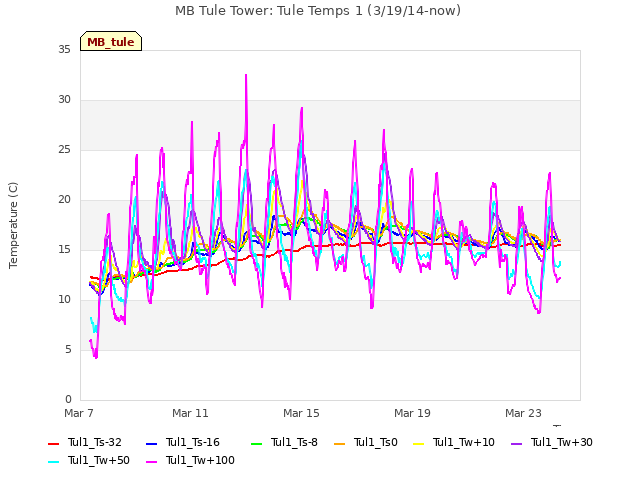Screen dimensions: 640x480
Task: Toggle Tul1_Tw+50 series legend label
Action: [x=99, y=460]
